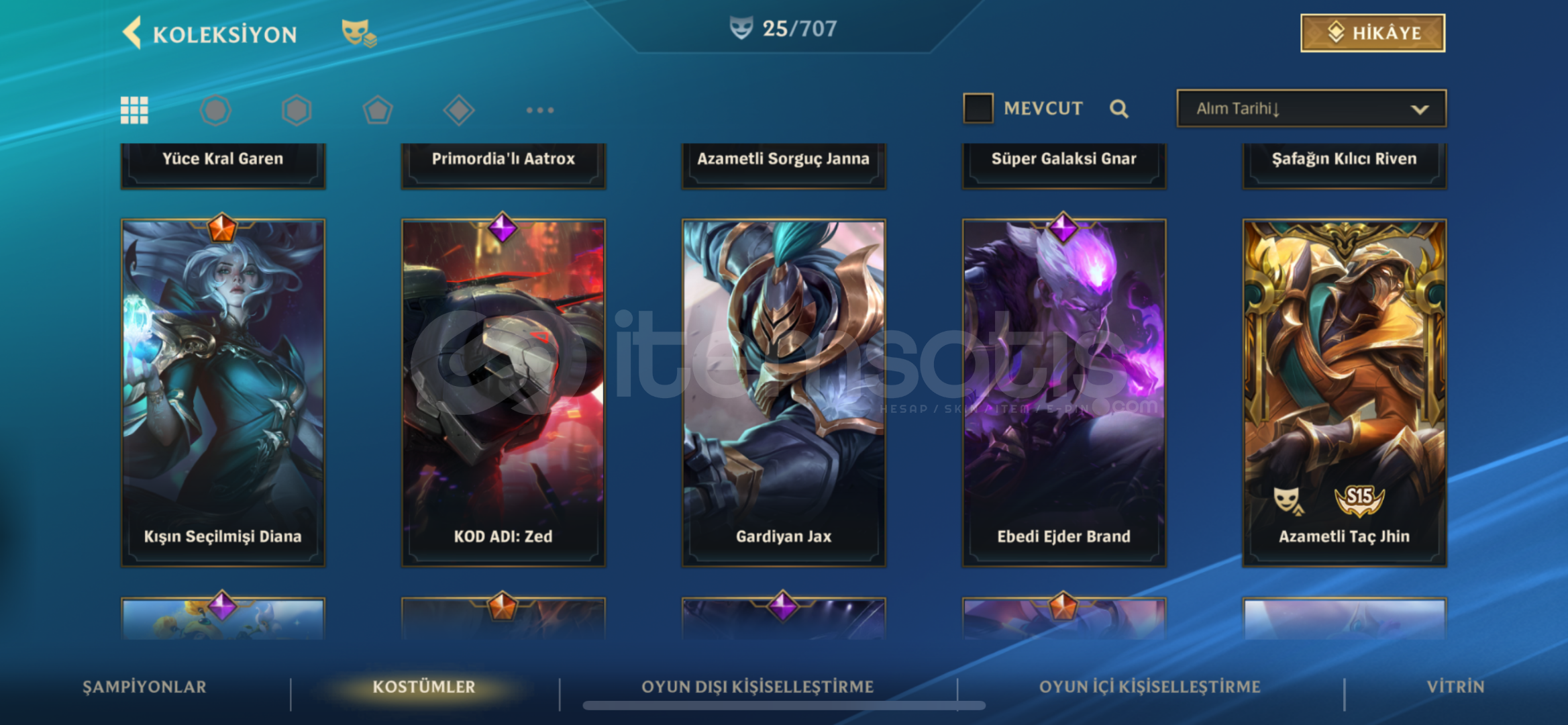Open the search magnifier icon

1118,109
